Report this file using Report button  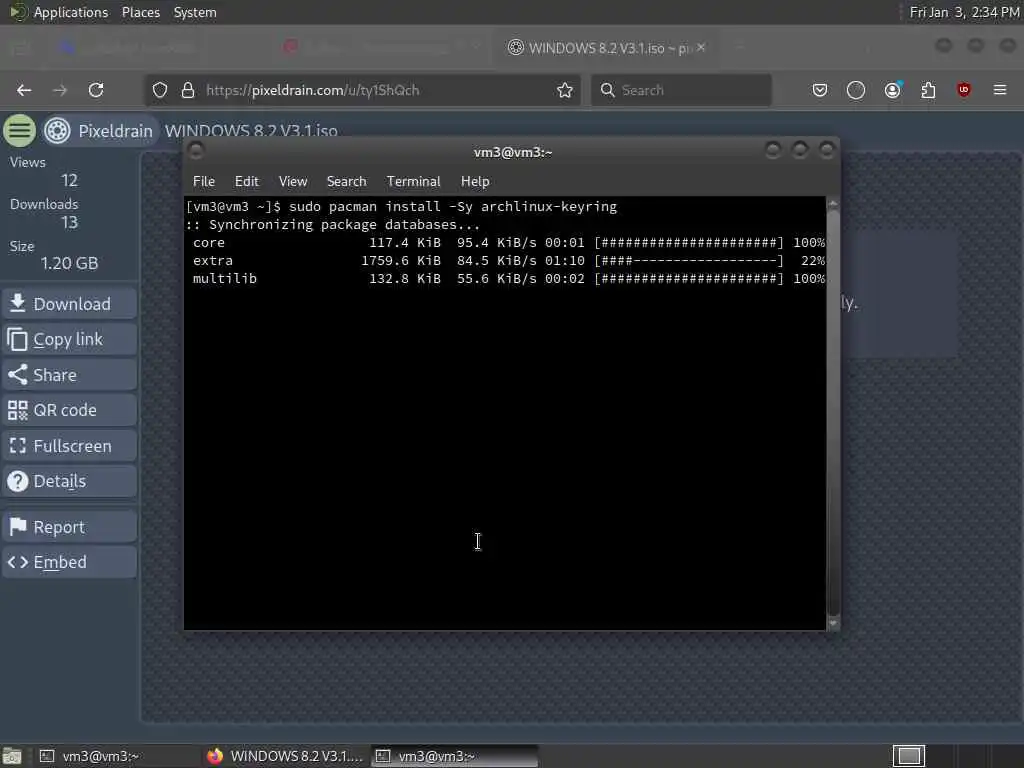[69, 527]
